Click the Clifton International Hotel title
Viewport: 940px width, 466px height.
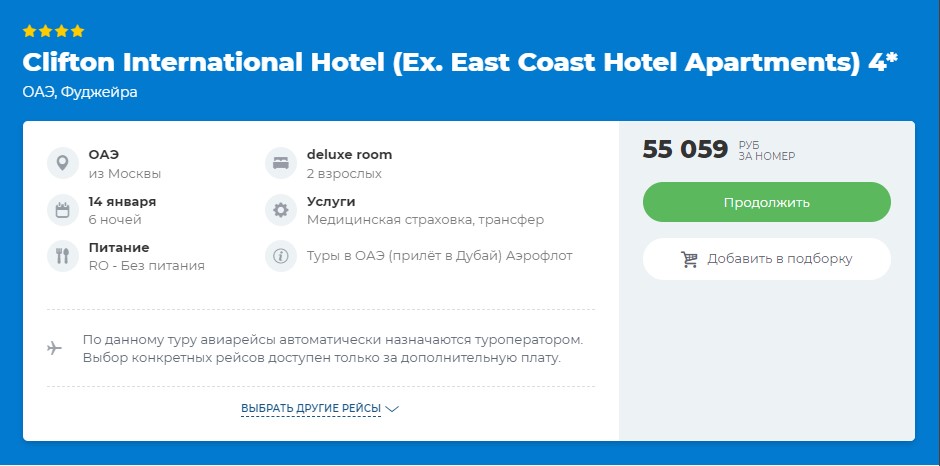(x=460, y=62)
